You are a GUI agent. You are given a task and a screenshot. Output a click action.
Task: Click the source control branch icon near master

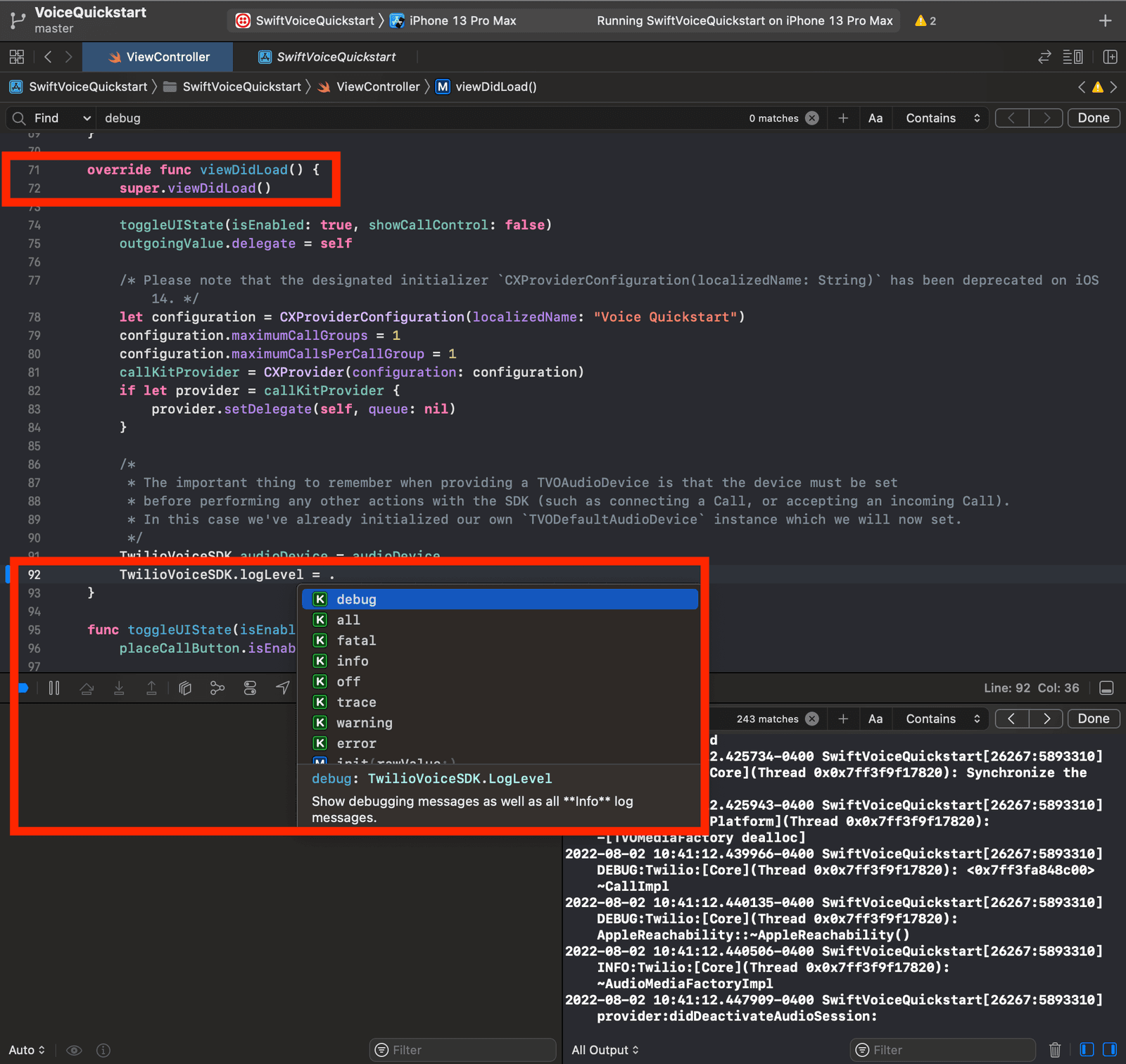point(18,20)
